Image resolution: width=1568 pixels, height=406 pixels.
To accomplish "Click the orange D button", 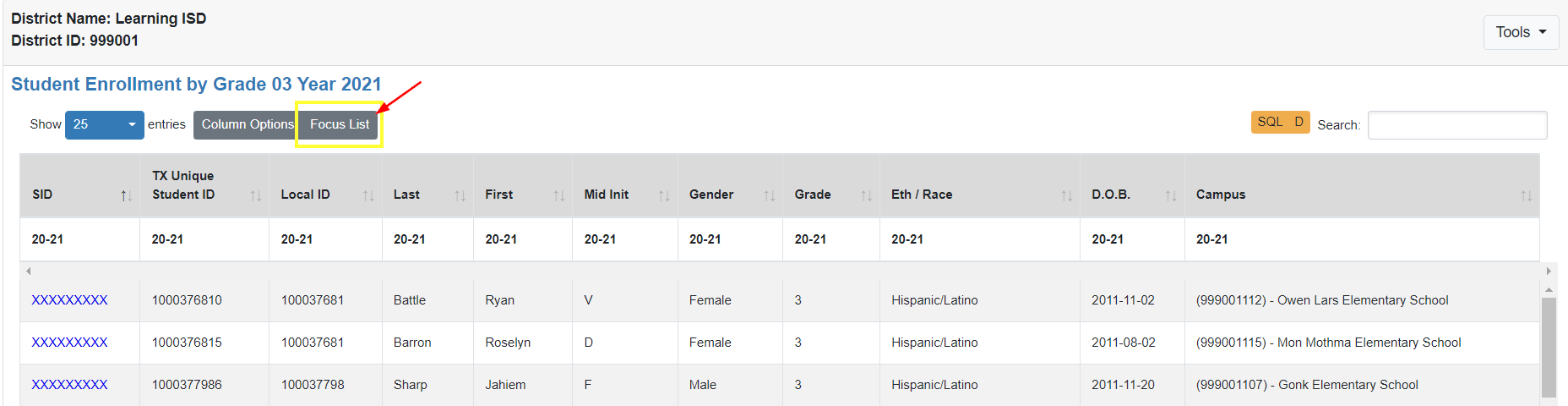I will click(1299, 122).
